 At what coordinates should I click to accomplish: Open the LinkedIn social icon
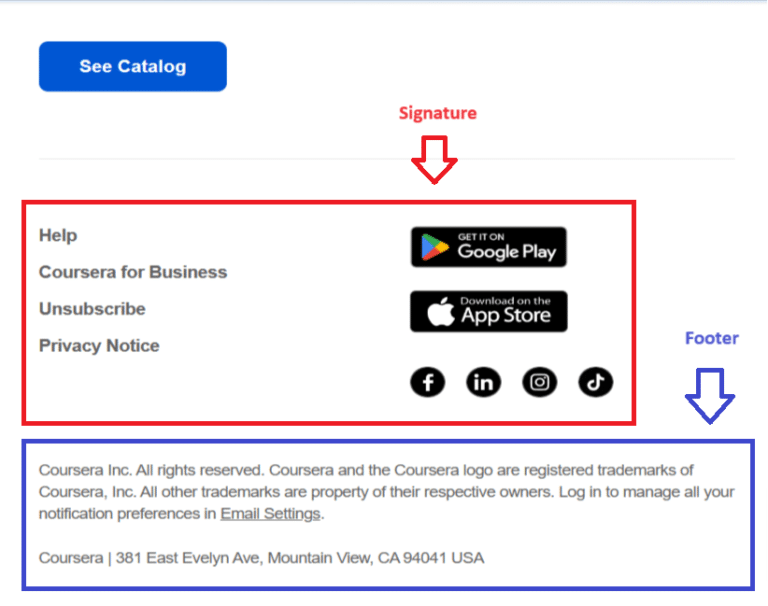pos(483,382)
